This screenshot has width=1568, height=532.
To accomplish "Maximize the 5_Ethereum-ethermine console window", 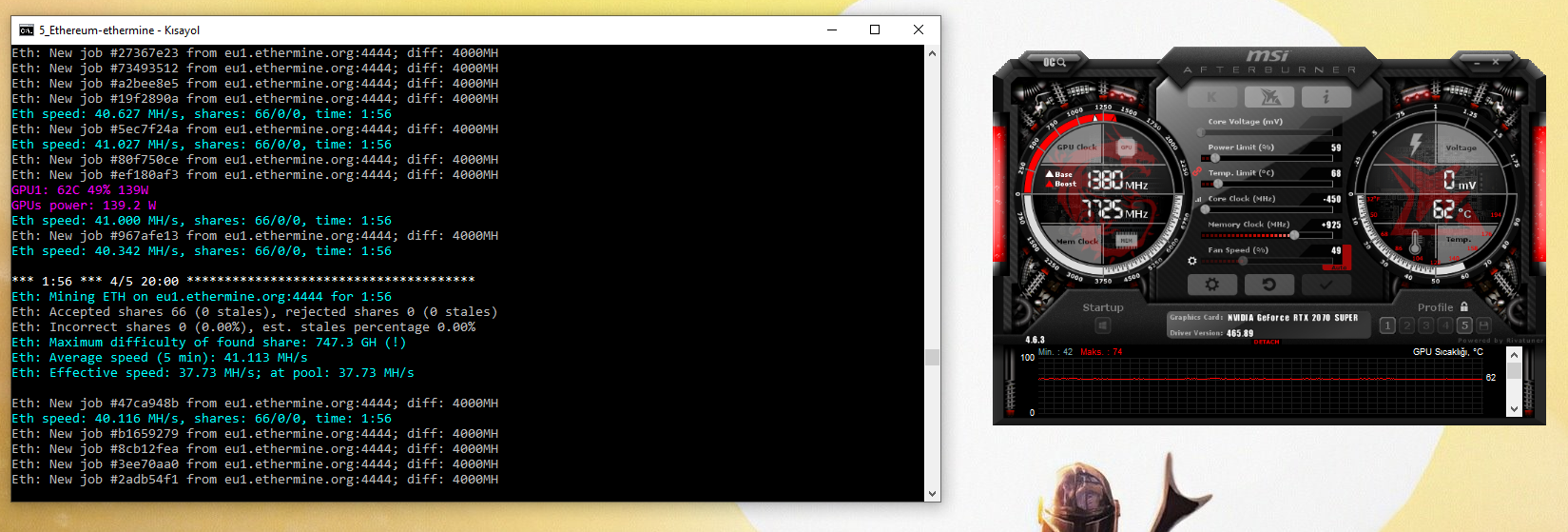I will pyautogui.click(x=875, y=30).
